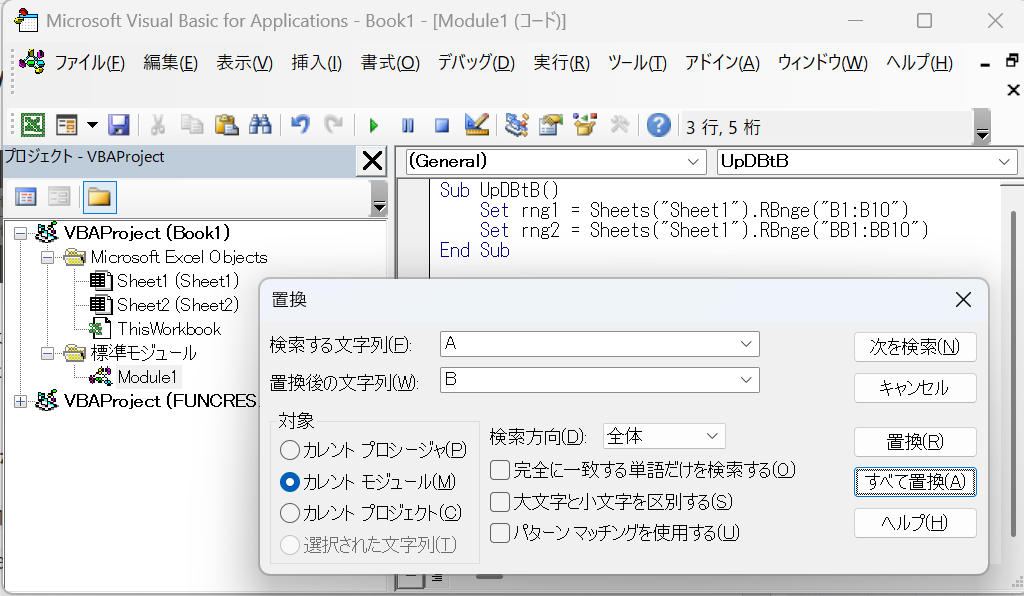The image size is (1024, 596).
Task: Open the 実行(R) menu
Action: pyautogui.click(x=562, y=63)
